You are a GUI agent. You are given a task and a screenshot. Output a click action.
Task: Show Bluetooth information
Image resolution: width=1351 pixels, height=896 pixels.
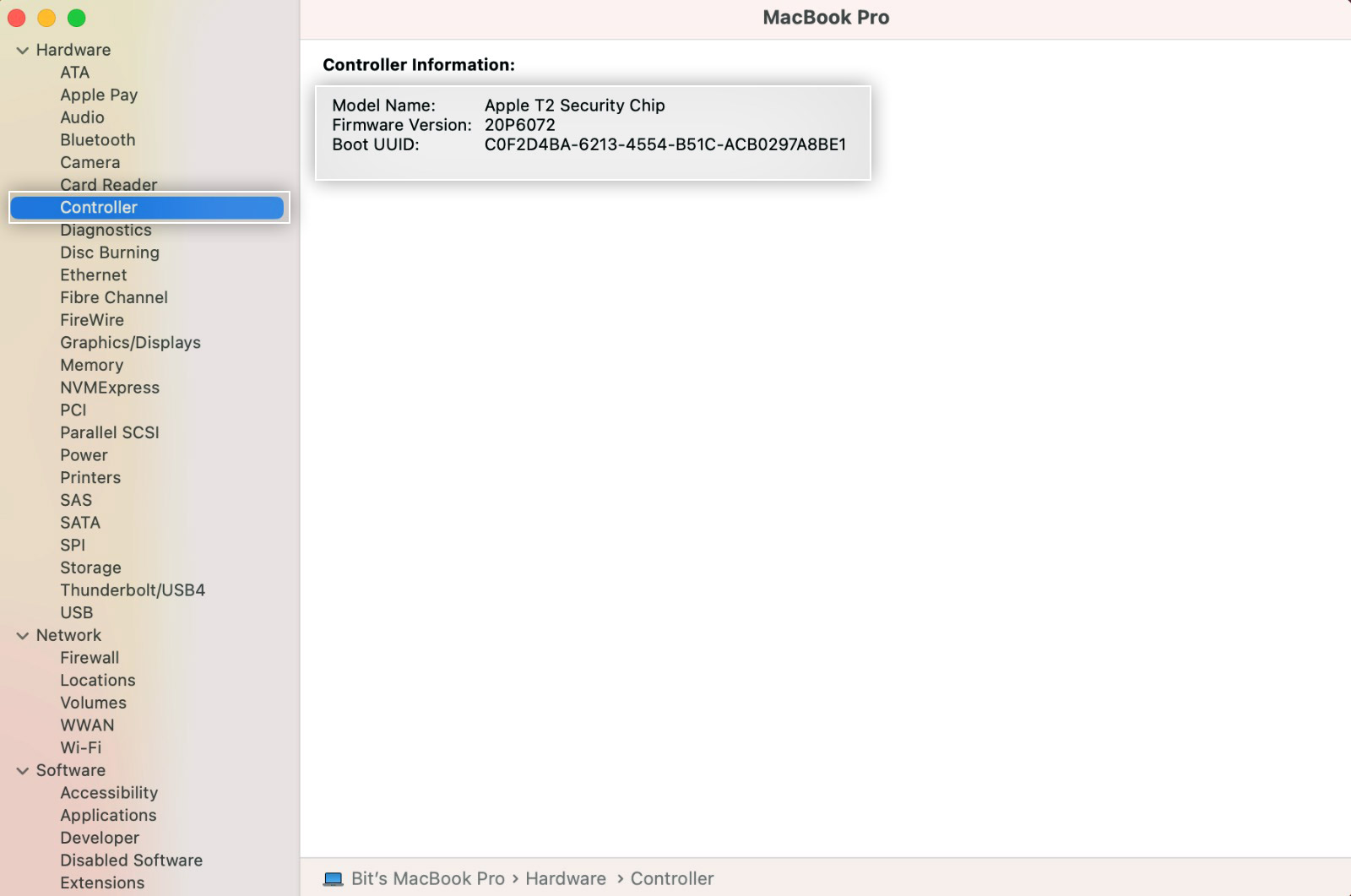(97, 140)
